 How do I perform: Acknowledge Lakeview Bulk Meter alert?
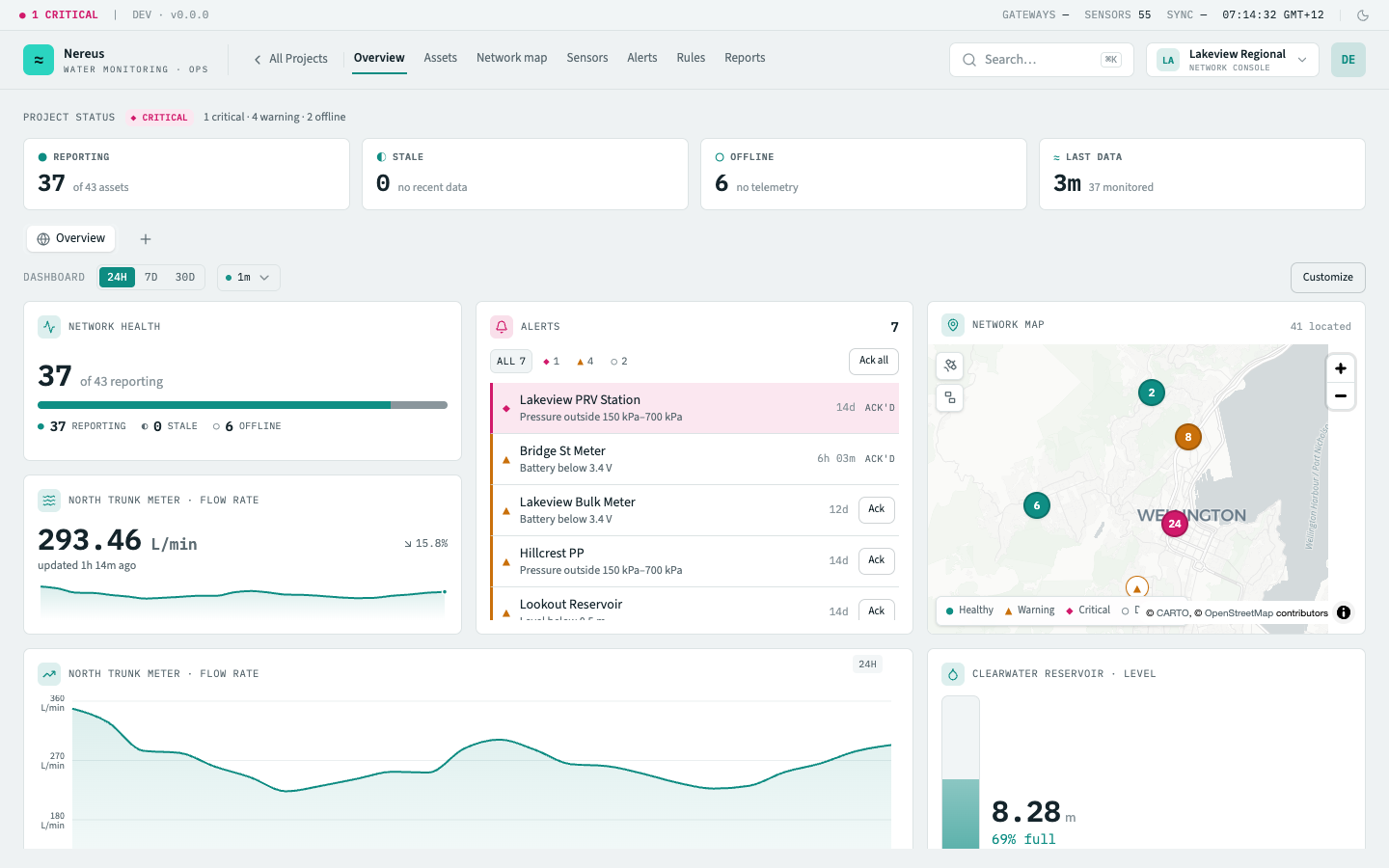[876, 509]
